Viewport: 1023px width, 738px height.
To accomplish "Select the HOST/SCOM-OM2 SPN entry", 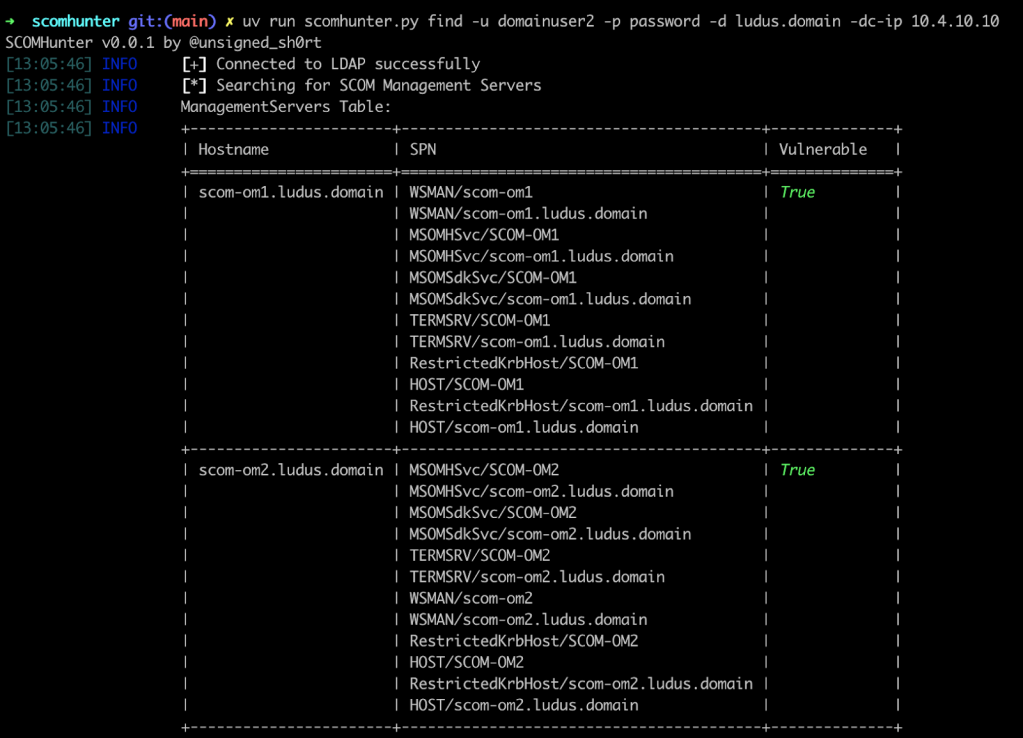I will (466, 662).
